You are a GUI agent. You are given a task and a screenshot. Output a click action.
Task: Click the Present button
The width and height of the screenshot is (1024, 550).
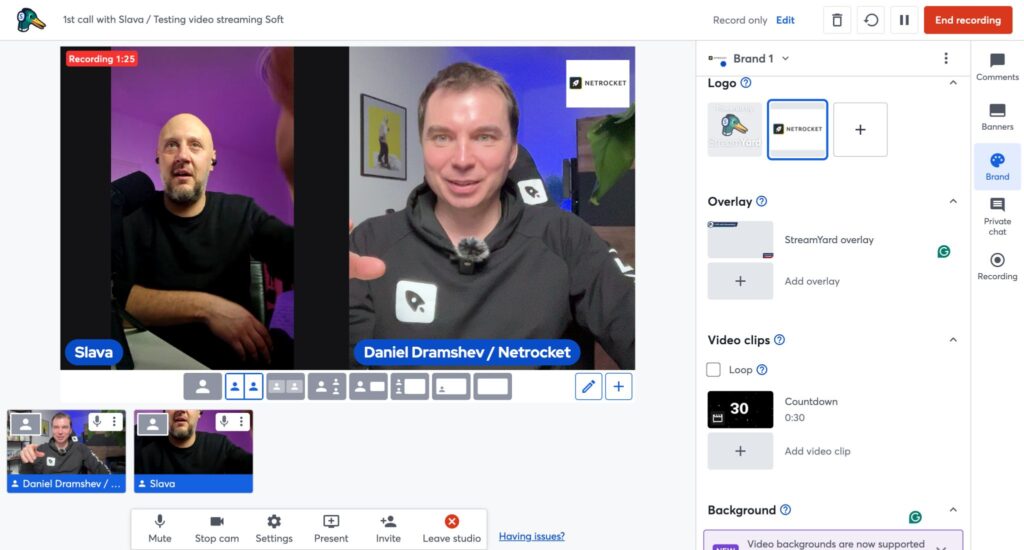tap(331, 528)
